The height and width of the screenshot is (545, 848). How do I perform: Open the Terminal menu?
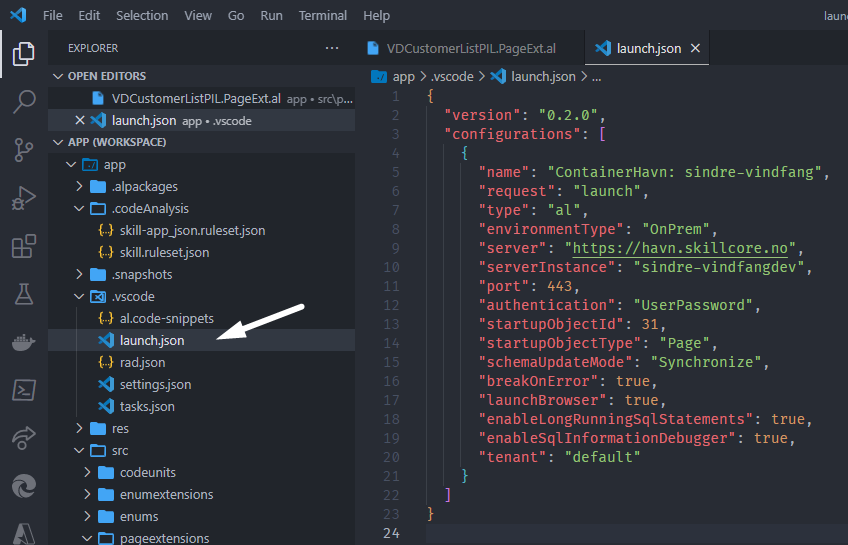coord(323,16)
